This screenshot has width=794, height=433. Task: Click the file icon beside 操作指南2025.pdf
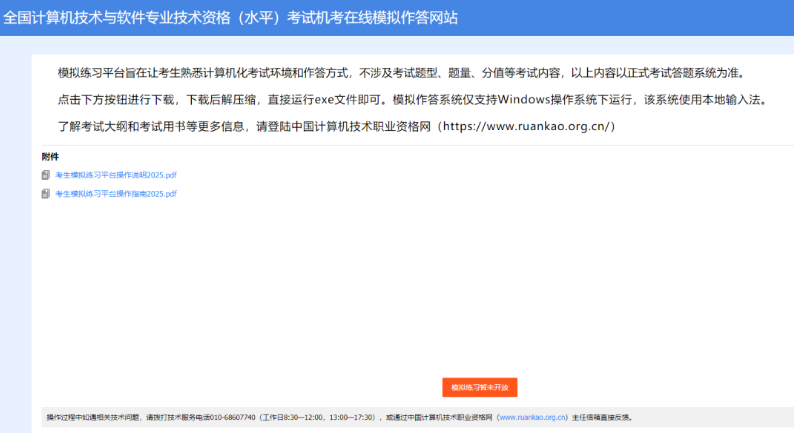click(45, 194)
